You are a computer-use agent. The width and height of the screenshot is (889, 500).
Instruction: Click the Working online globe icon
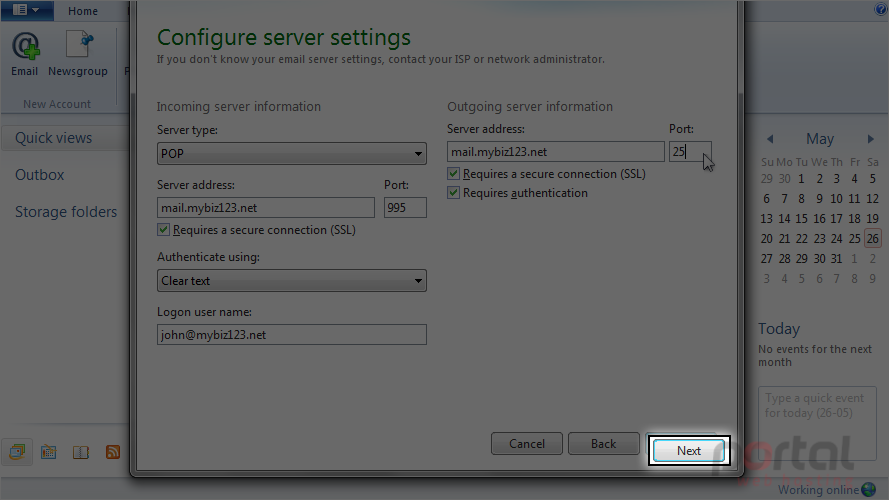[x=869, y=489]
